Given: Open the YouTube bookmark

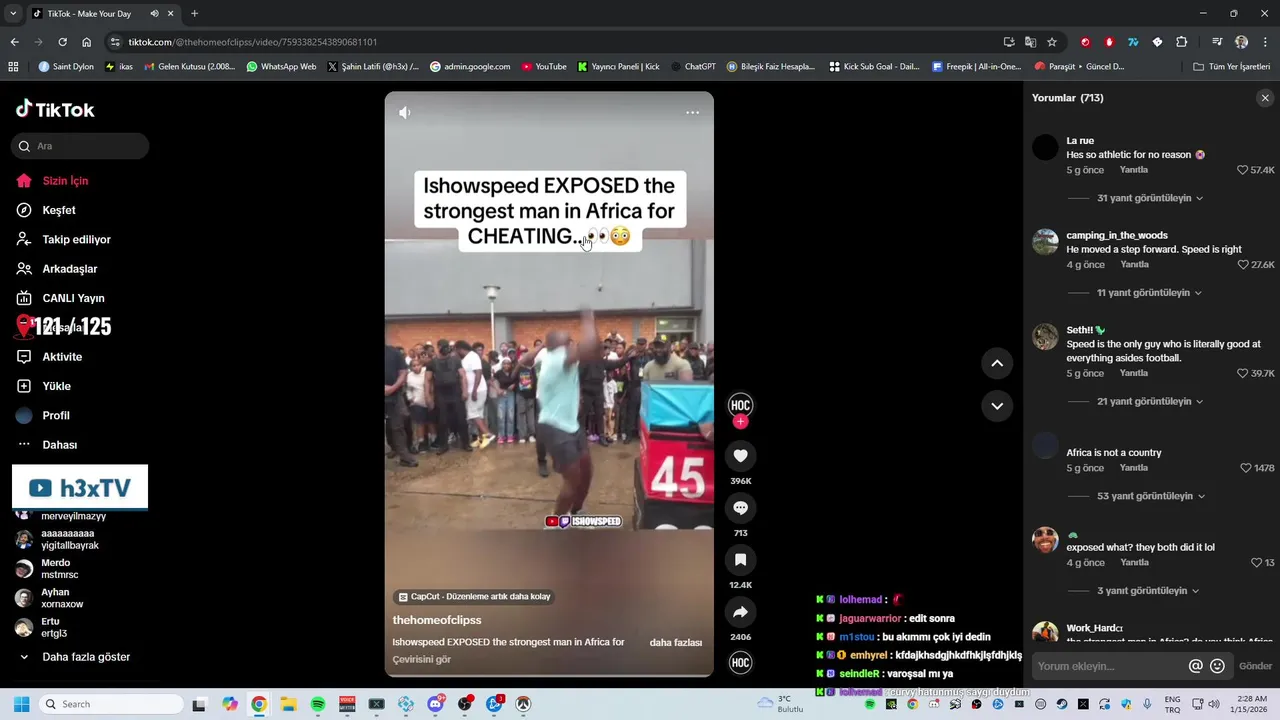Looking at the screenshot, I should tap(543, 67).
